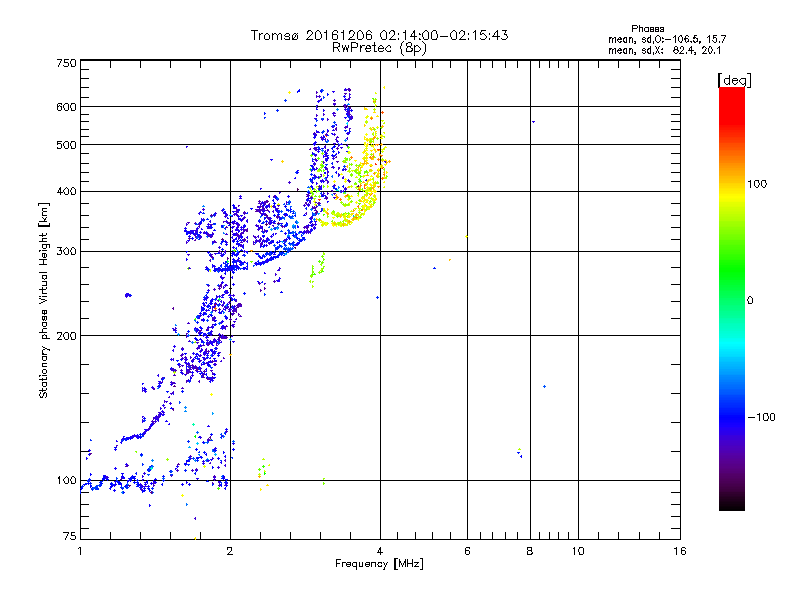This screenshot has width=800, height=600.
Task: Click the y-axis tick label '75'
Action: [70, 536]
